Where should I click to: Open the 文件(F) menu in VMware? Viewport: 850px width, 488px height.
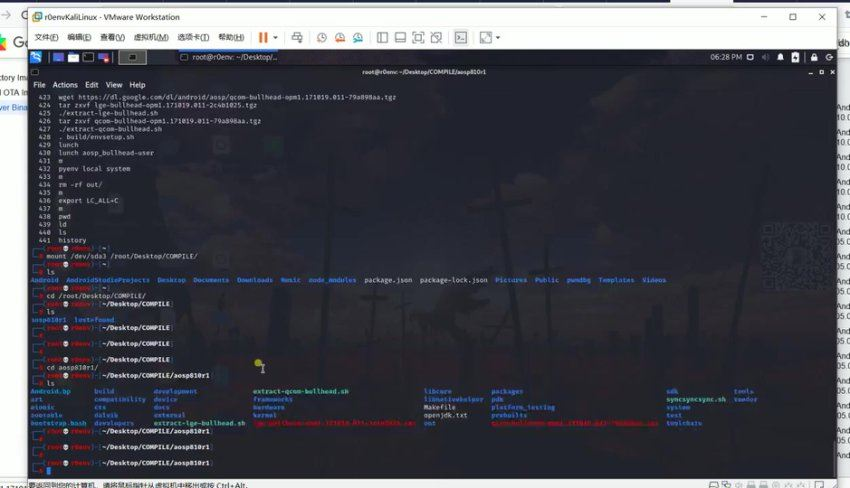(x=46, y=37)
